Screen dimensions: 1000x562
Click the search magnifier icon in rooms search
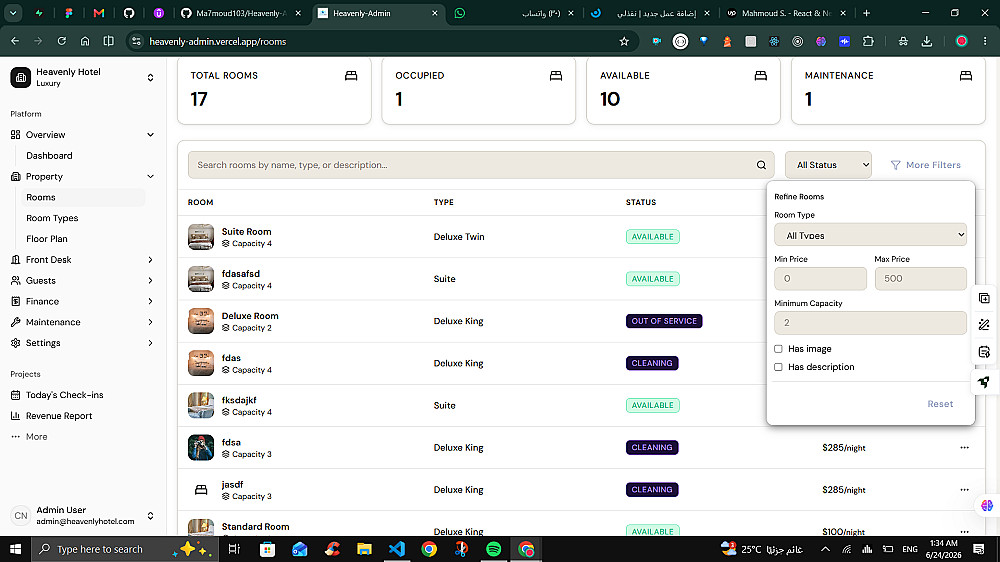761,165
